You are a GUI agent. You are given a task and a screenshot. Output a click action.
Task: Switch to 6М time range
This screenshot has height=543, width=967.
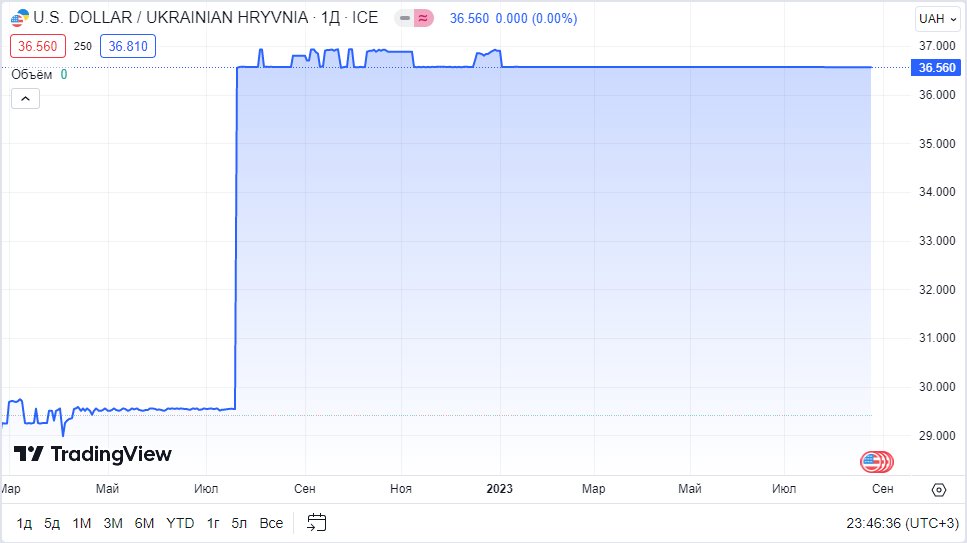point(144,522)
